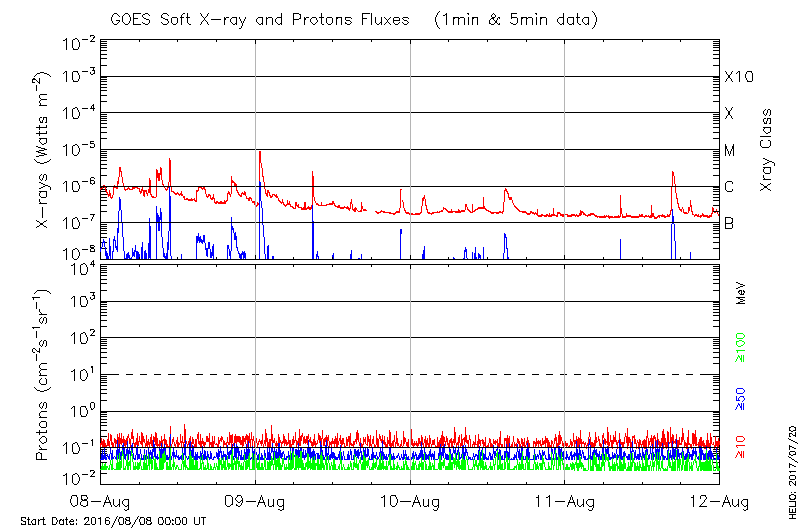Click the 11-Aug date tick label
Screen dimensions: 800x530
[565, 498]
